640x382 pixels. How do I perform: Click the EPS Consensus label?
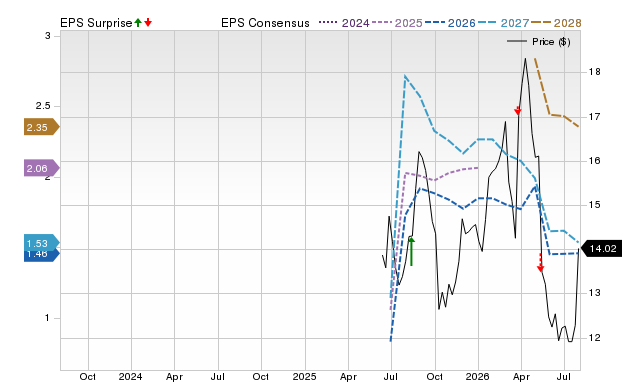[x=265, y=23]
